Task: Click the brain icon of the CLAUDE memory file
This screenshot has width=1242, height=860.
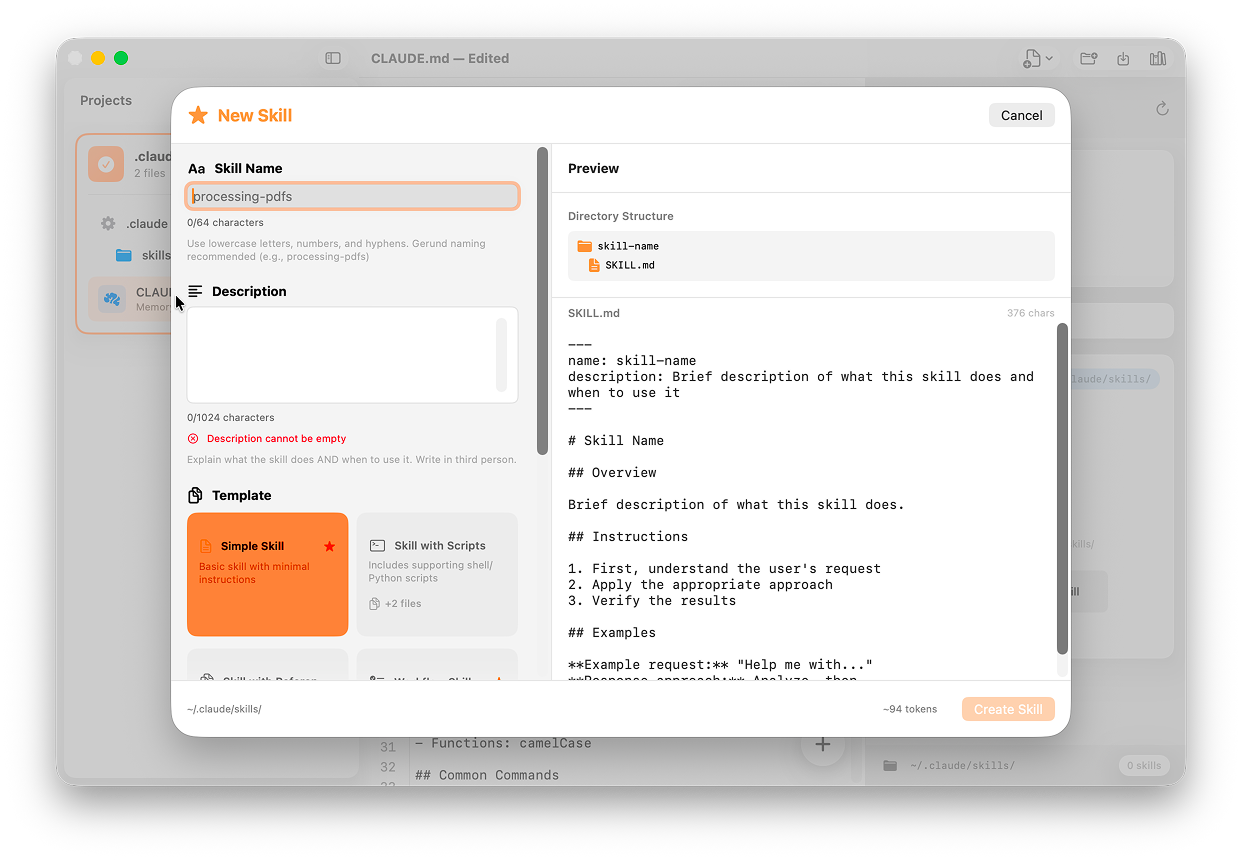Action: (x=111, y=299)
